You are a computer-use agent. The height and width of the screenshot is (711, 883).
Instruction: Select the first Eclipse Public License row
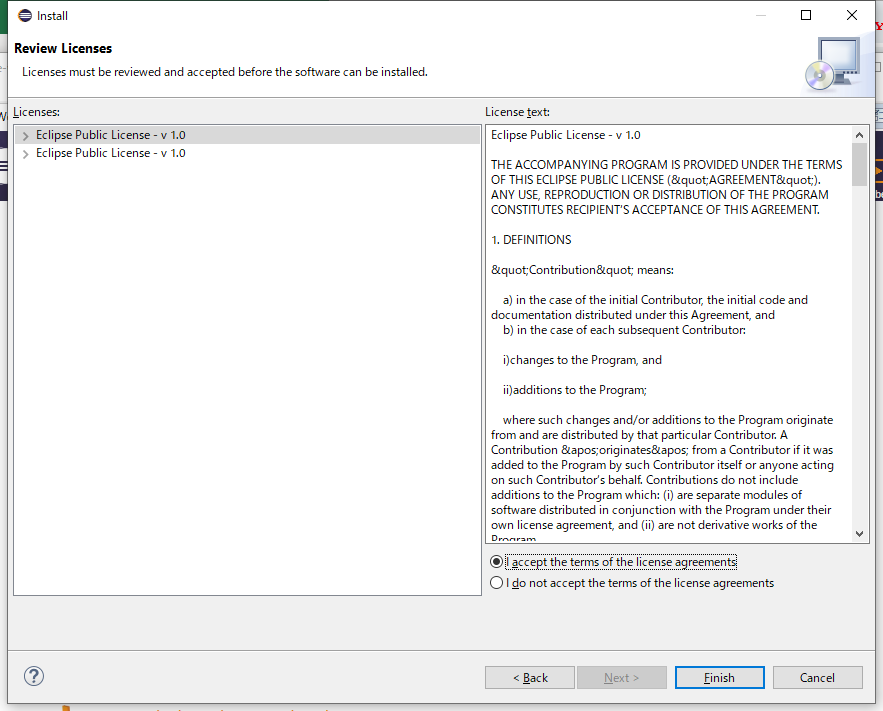coord(110,135)
